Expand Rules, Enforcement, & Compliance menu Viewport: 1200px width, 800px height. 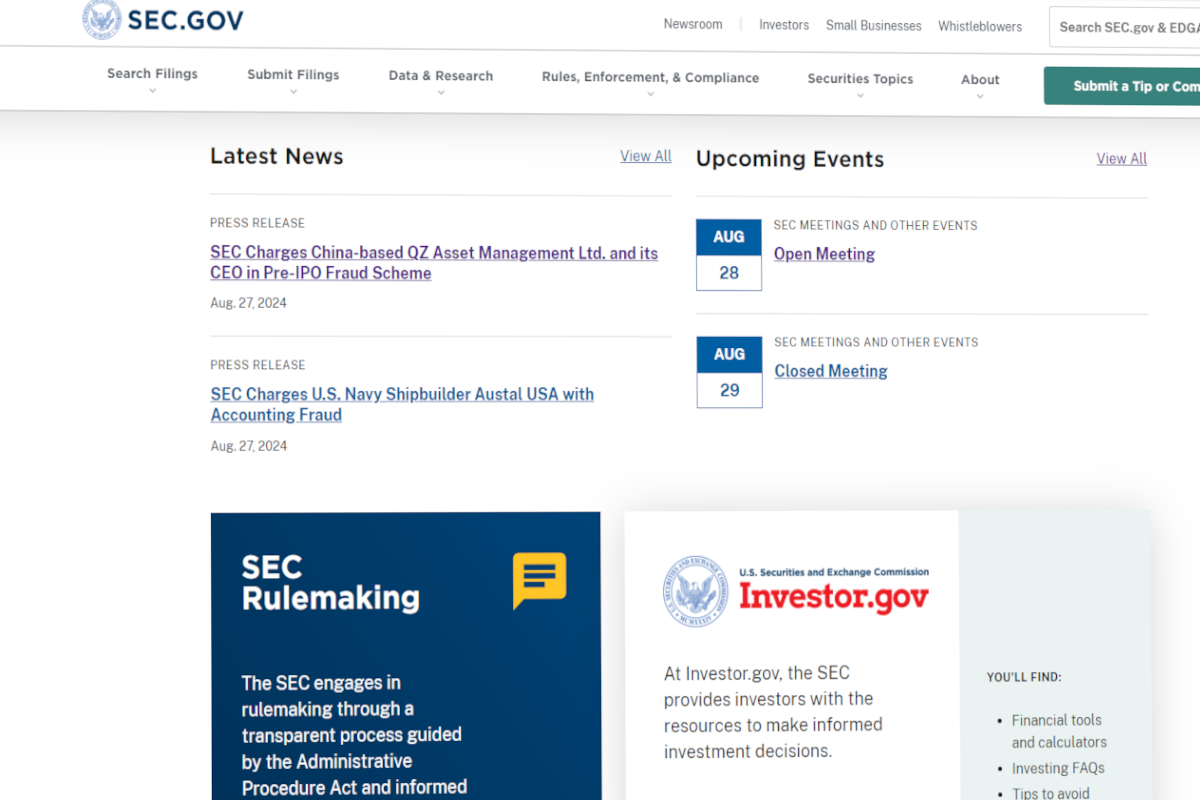pyautogui.click(x=650, y=84)
